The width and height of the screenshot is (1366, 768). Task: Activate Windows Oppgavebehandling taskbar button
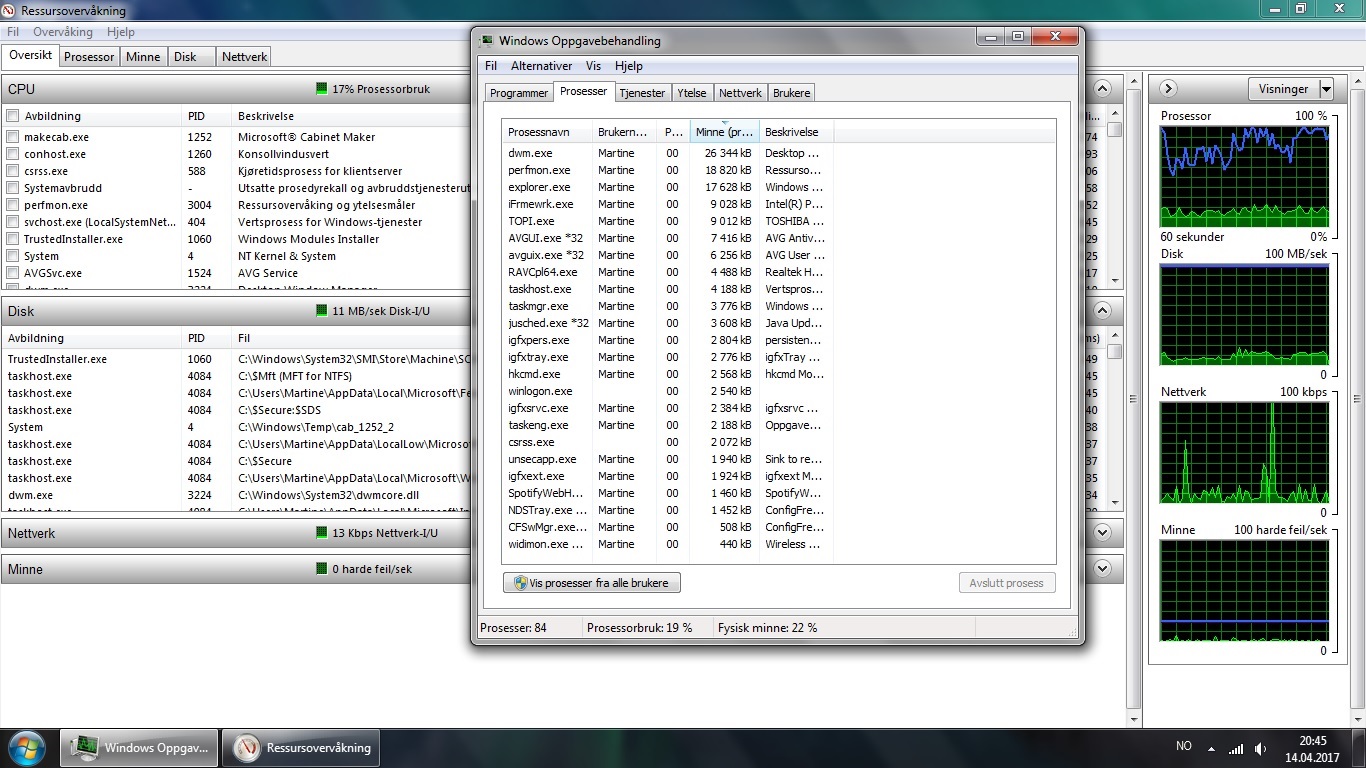140,747
